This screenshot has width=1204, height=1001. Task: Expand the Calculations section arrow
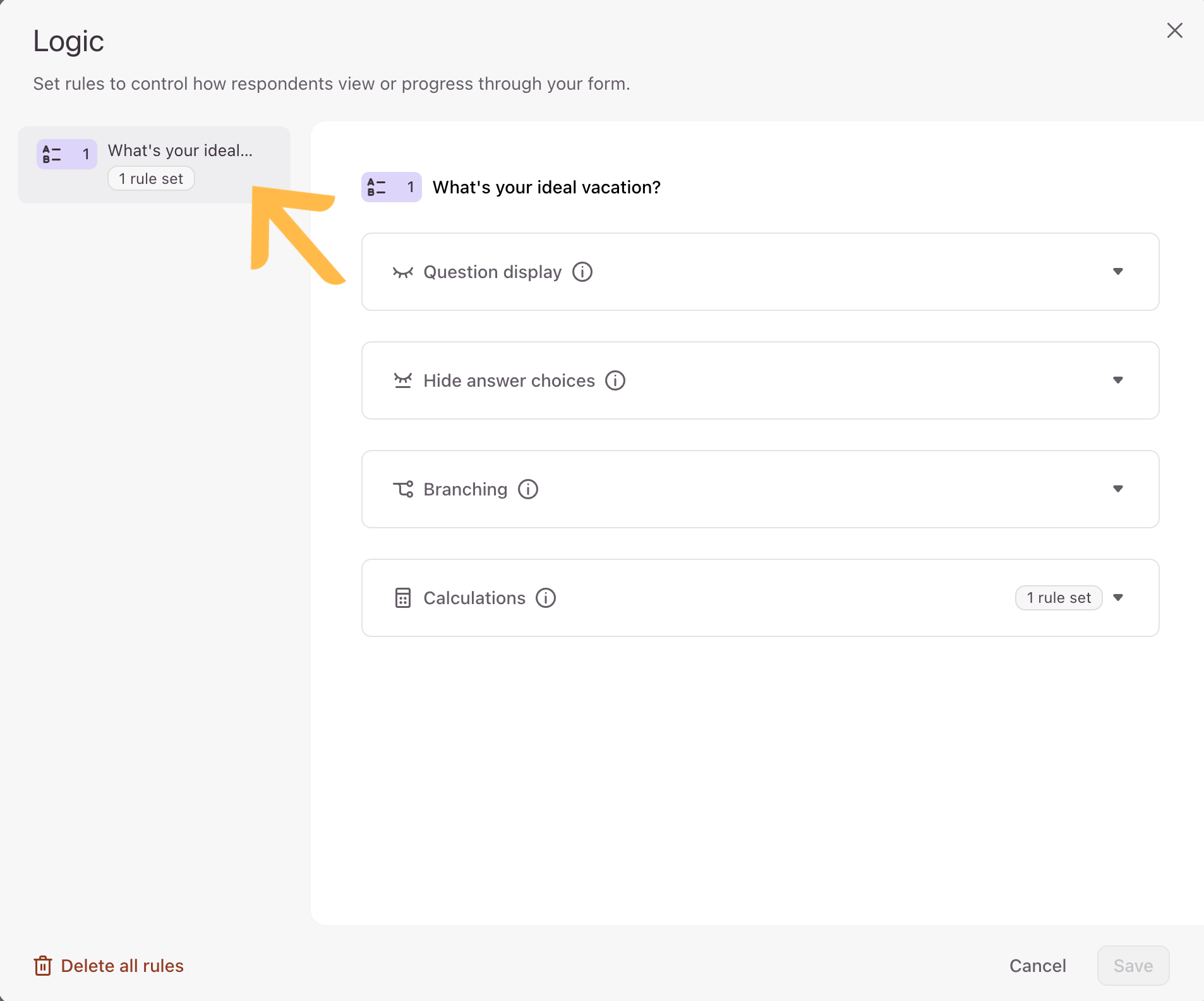[1117, 598]
